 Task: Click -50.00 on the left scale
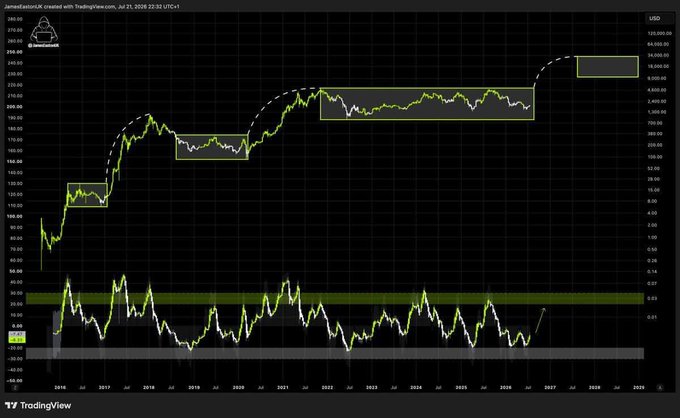point(16,381)
